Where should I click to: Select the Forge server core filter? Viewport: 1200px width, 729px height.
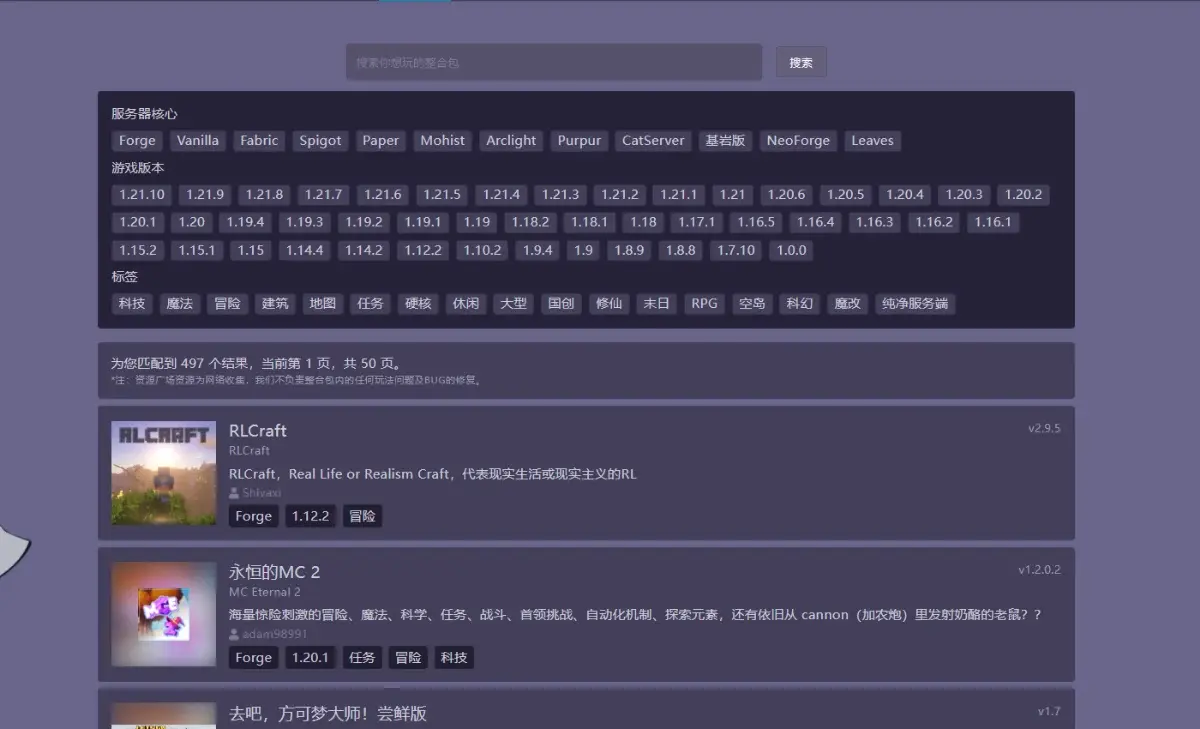tap(137, 141)
